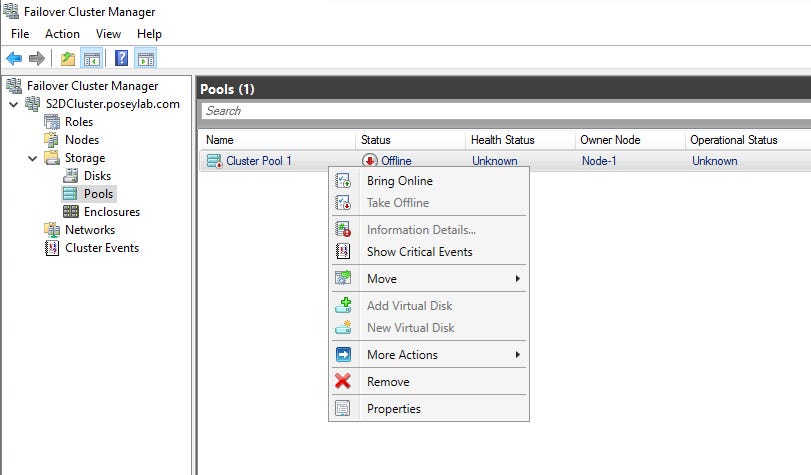
Task: Click inside the Pools Search field
Action: pyautogui.click(x=500, y=111)
